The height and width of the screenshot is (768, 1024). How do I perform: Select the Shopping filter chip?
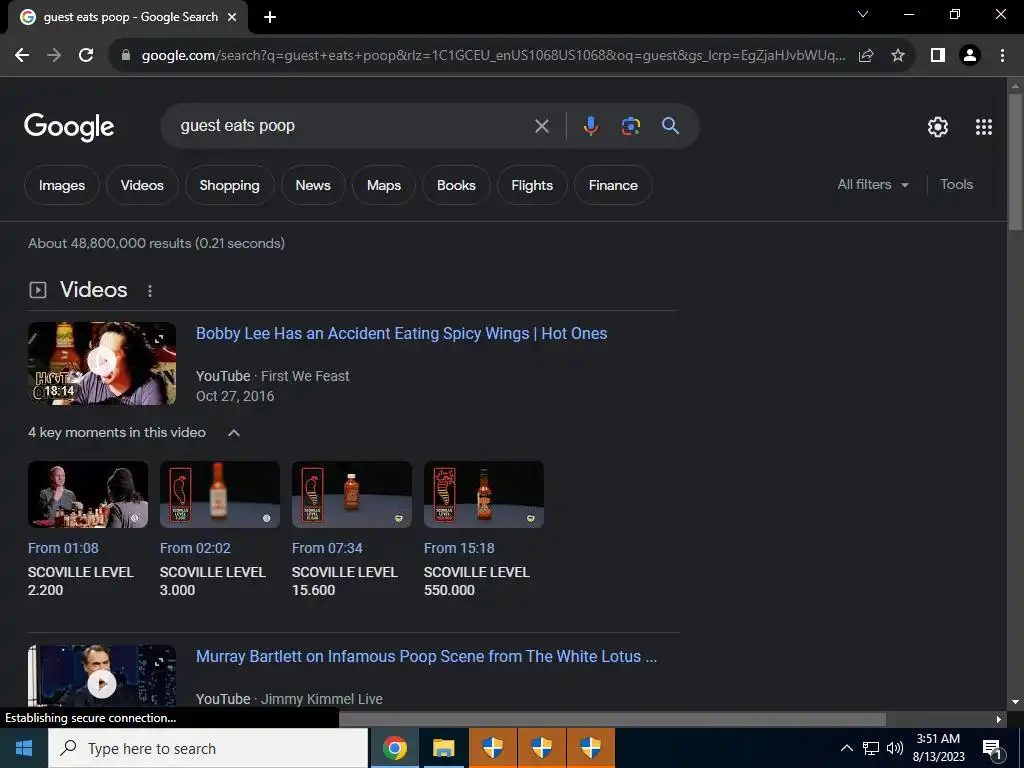tap(230, 185)
